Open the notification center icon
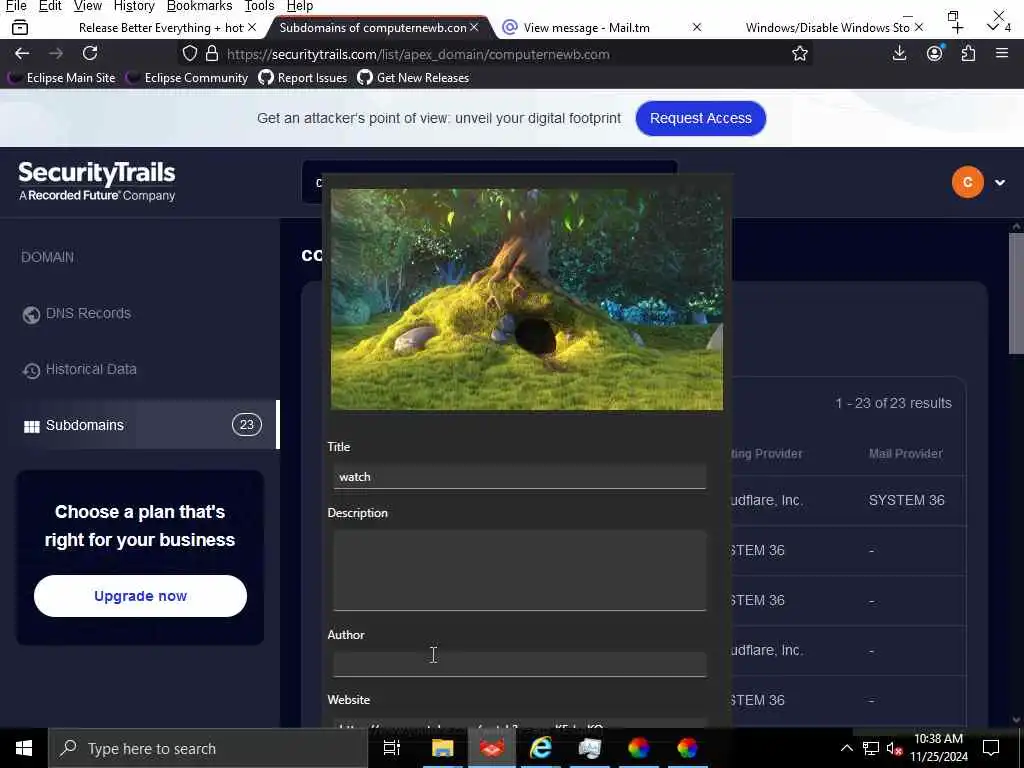The image size is (1024, 768). pos(991,748)
